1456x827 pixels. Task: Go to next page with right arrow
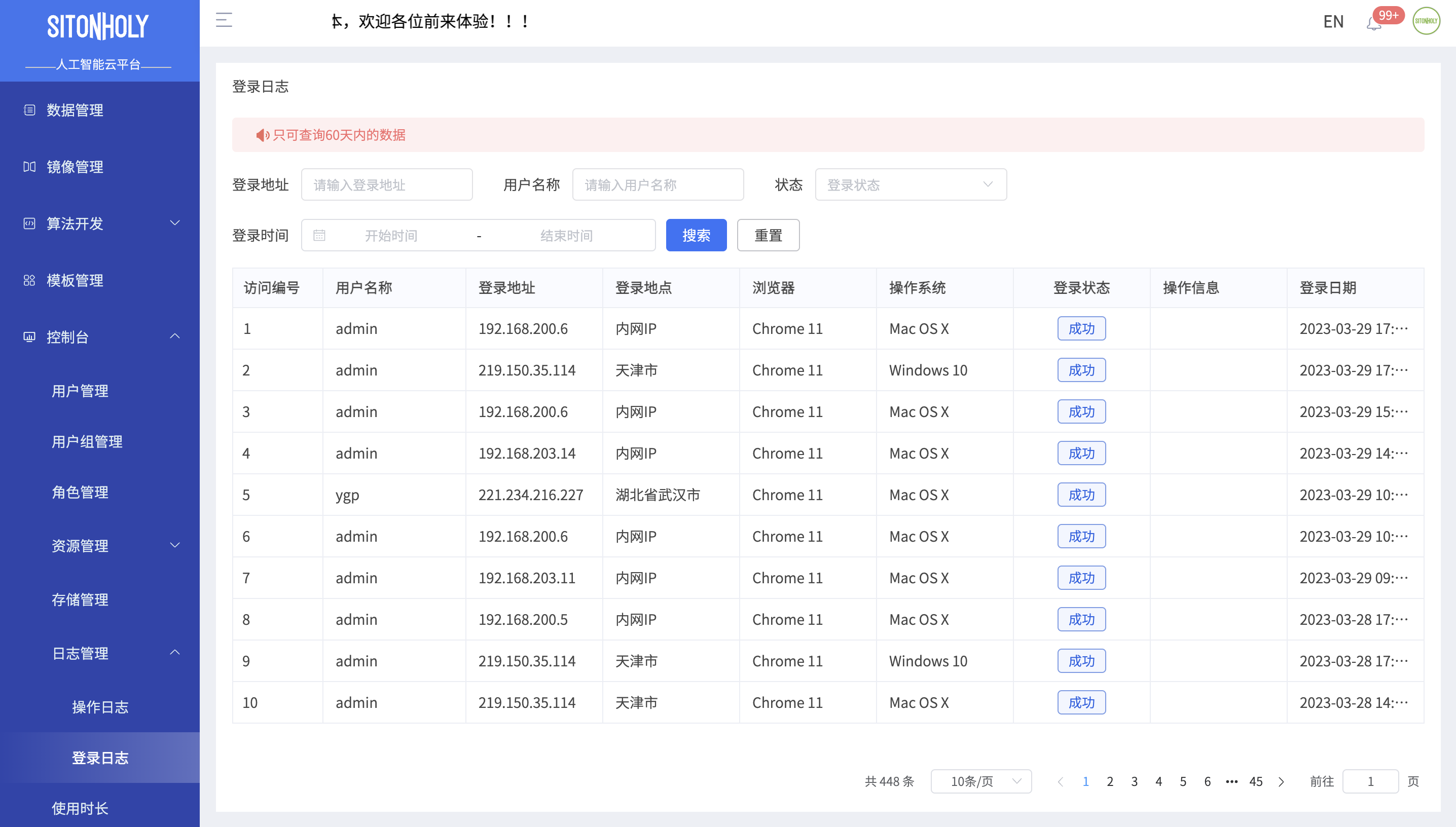(1281, 781)
